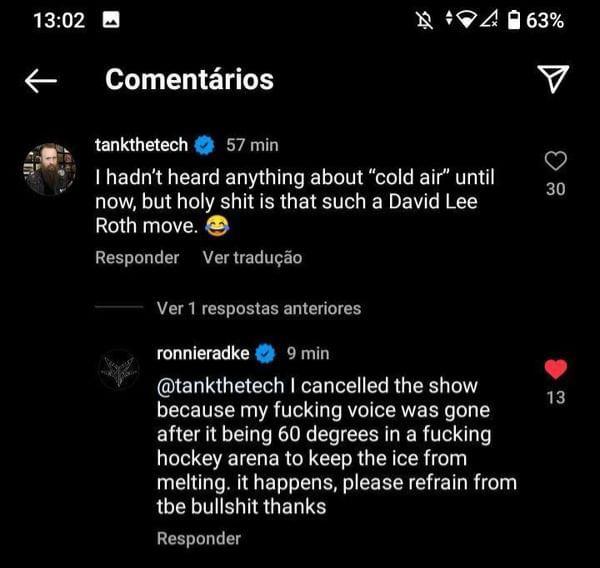Tap the battery icon in the status bar

514,20
